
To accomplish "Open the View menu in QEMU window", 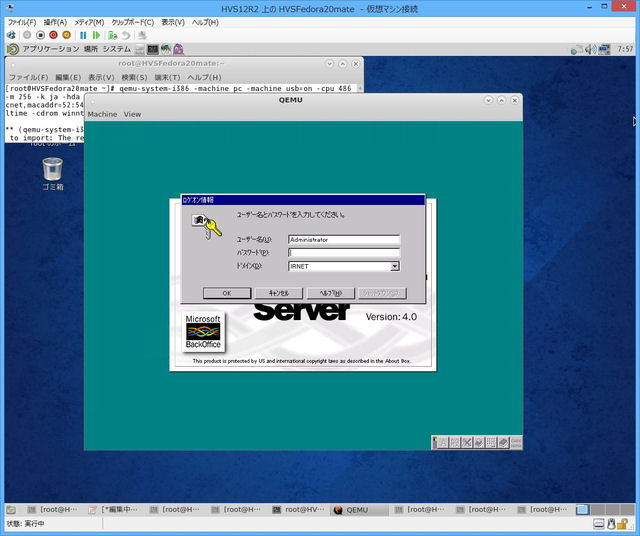I will pyautogui.click(x=132, y=114).
